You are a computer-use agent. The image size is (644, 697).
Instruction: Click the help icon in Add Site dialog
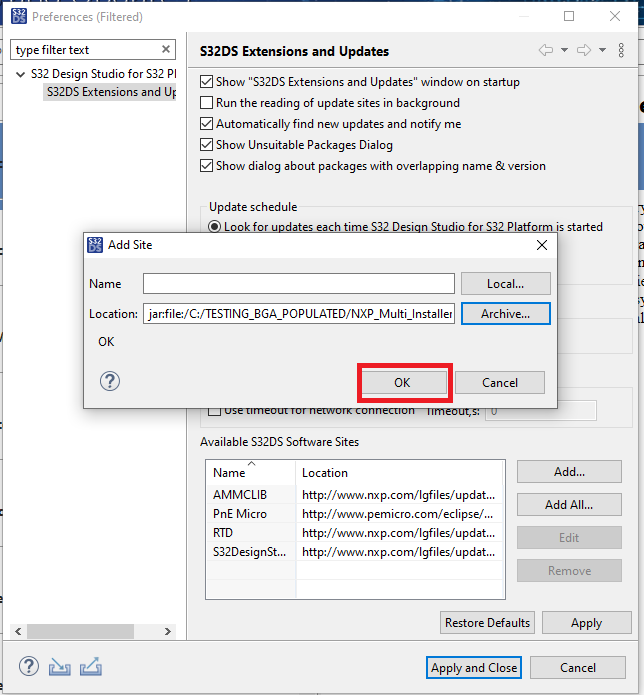(x=111, y=381)
